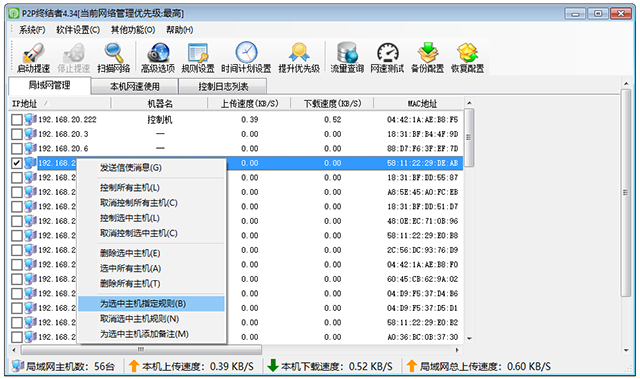The image size is (640, 379).
Task: Check the row with MAC 60:45:CB:62:9A:02
Action: pyautogui.click(x=17, y=279)
